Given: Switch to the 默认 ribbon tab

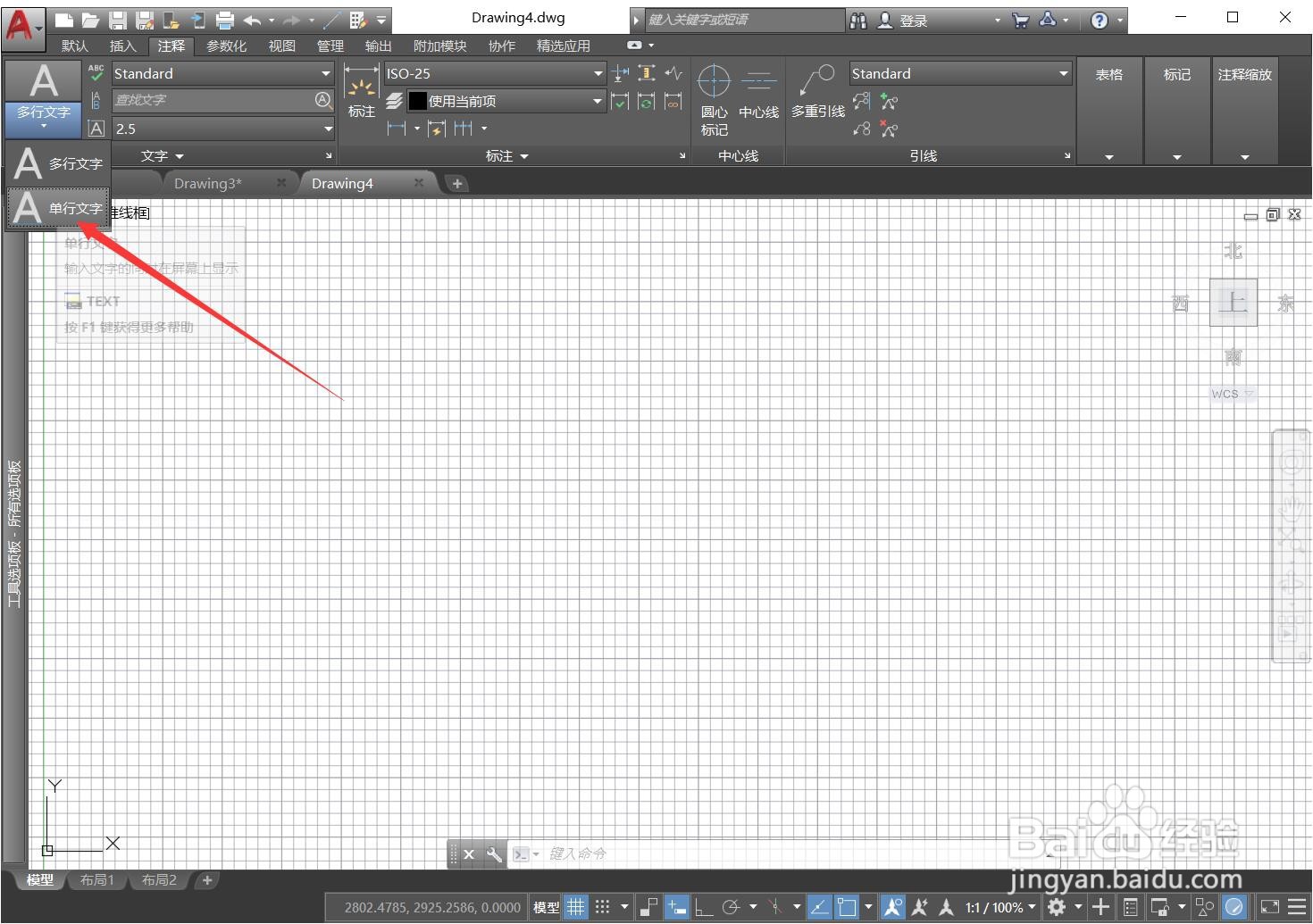Looking at the screenshot, I should click(75, 46).
